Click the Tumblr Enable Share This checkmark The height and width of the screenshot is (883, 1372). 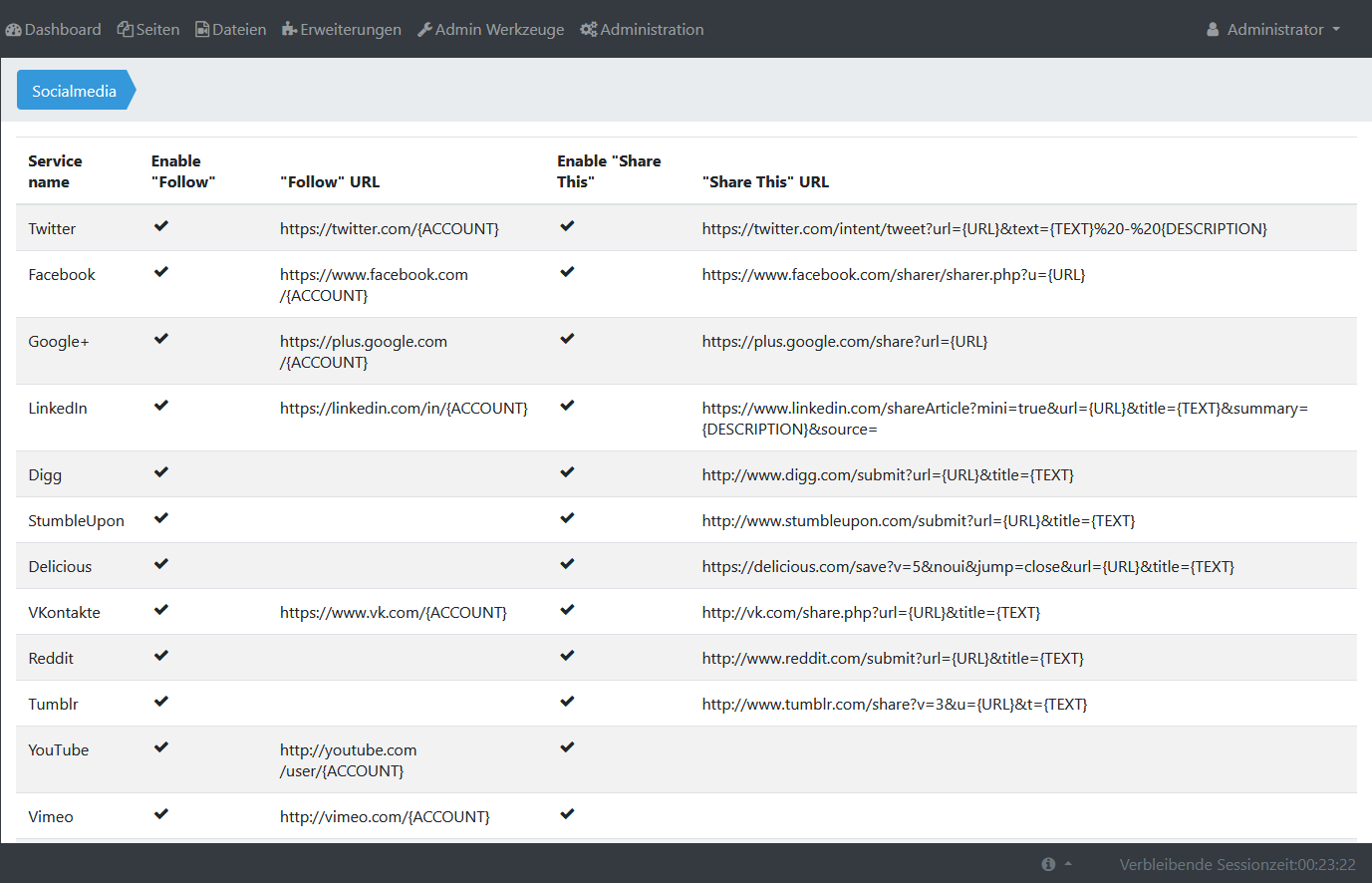click(x=567, y=702)
